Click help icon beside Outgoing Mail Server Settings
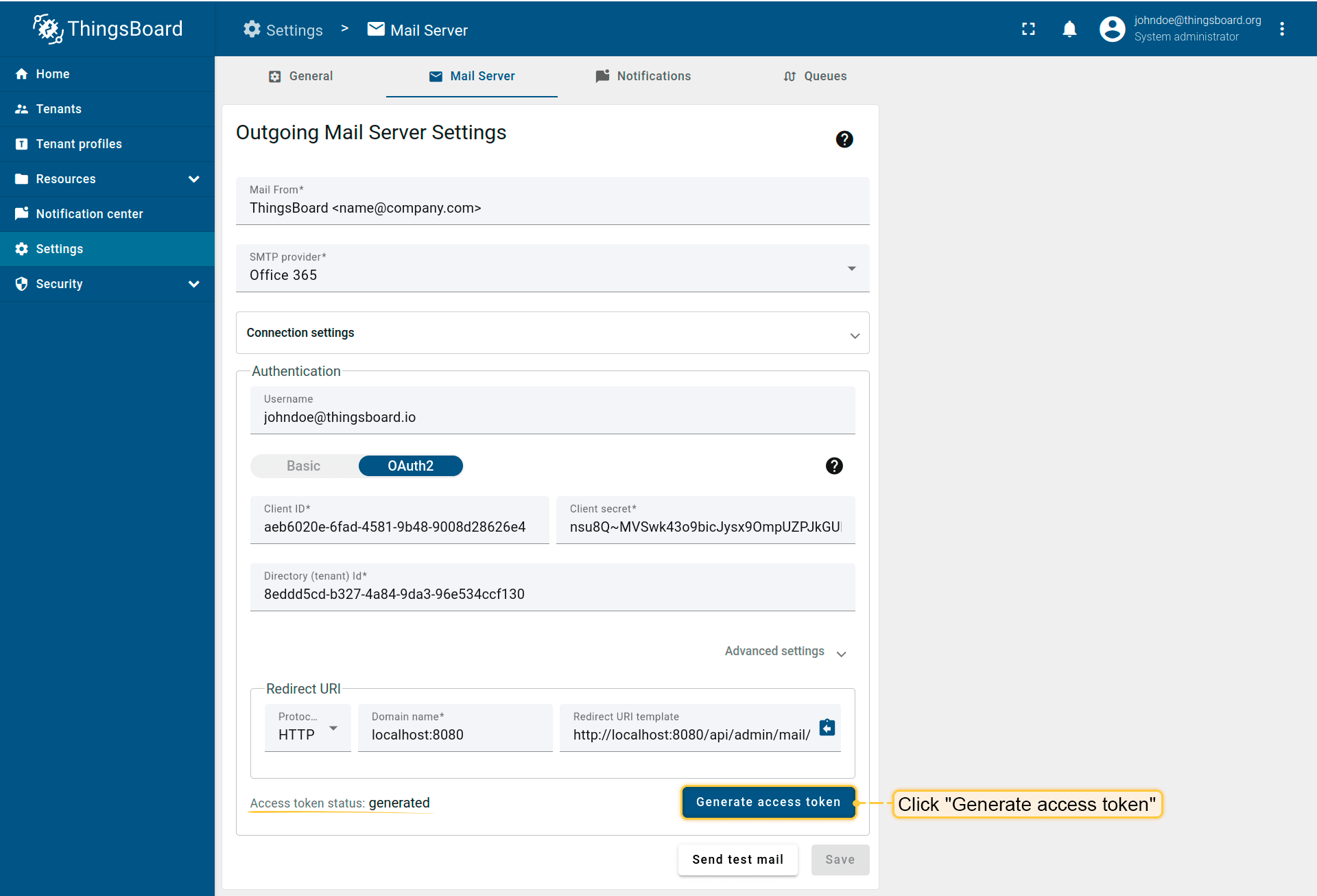The height and width of the screenshot is (896, 1317). click(844, 139)
